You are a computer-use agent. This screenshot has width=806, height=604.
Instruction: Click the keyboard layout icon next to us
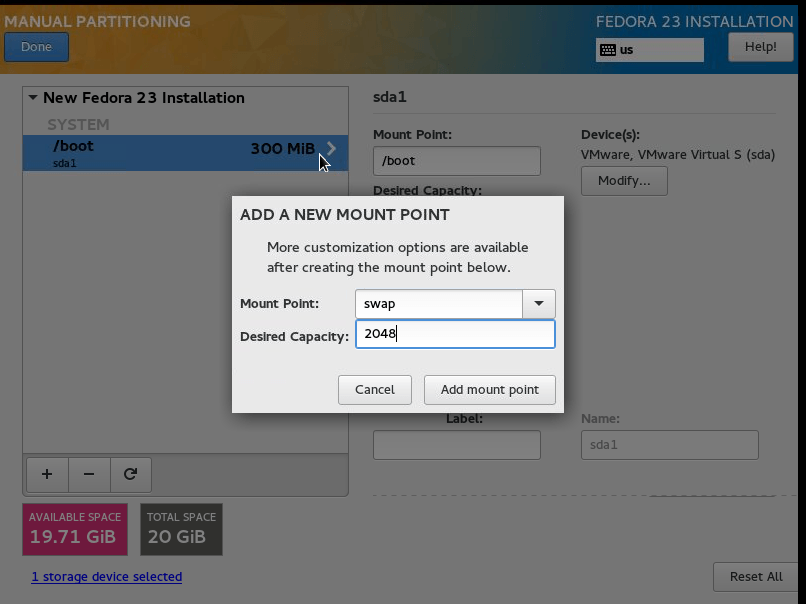point(608,50)
